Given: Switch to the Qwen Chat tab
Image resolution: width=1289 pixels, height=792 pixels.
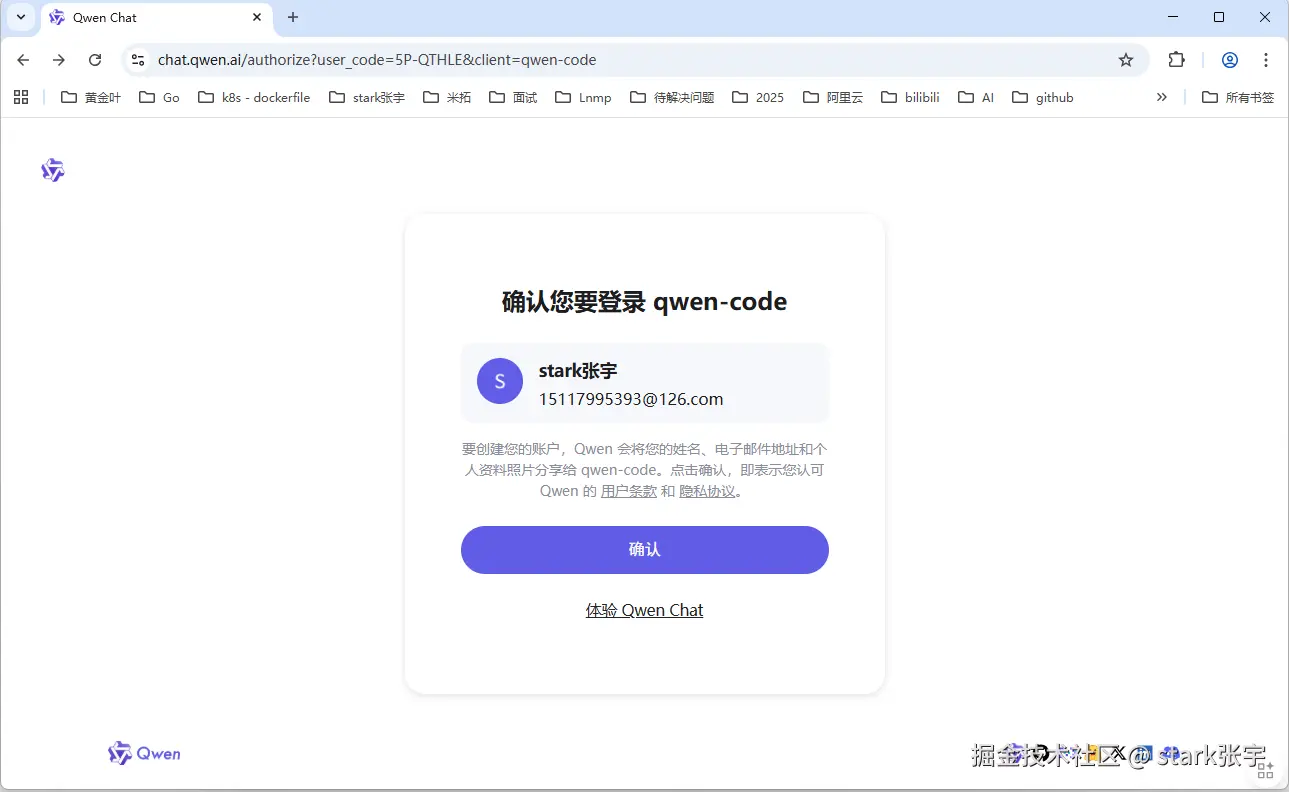Looking at the screenshot, I should 104,17.
